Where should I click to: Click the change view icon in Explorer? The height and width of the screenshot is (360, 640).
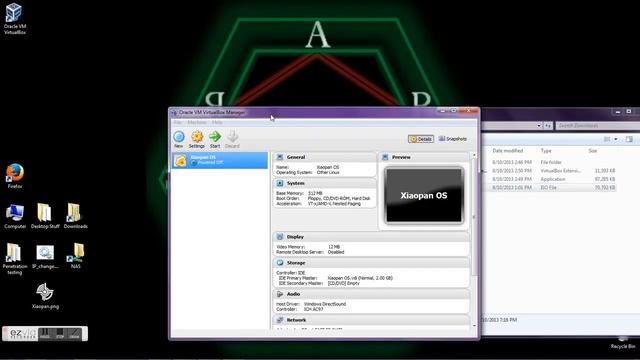pyautogui.click(x=607, y=139)
